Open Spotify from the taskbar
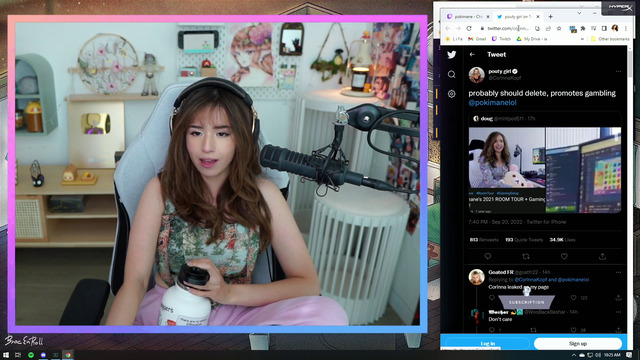The image size is (640, 360). (x=31, y=355)
